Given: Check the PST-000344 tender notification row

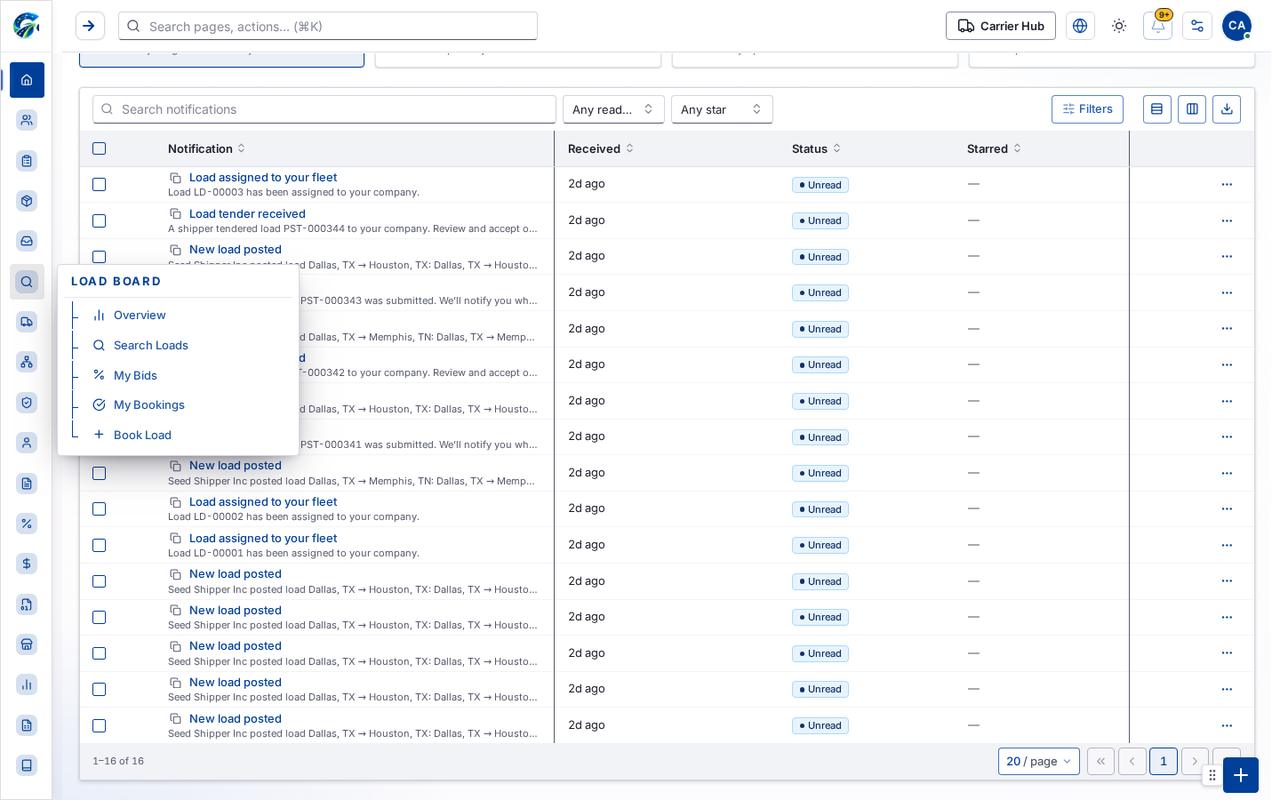Looking at the screenshot, I should click(x=99, y=221).
